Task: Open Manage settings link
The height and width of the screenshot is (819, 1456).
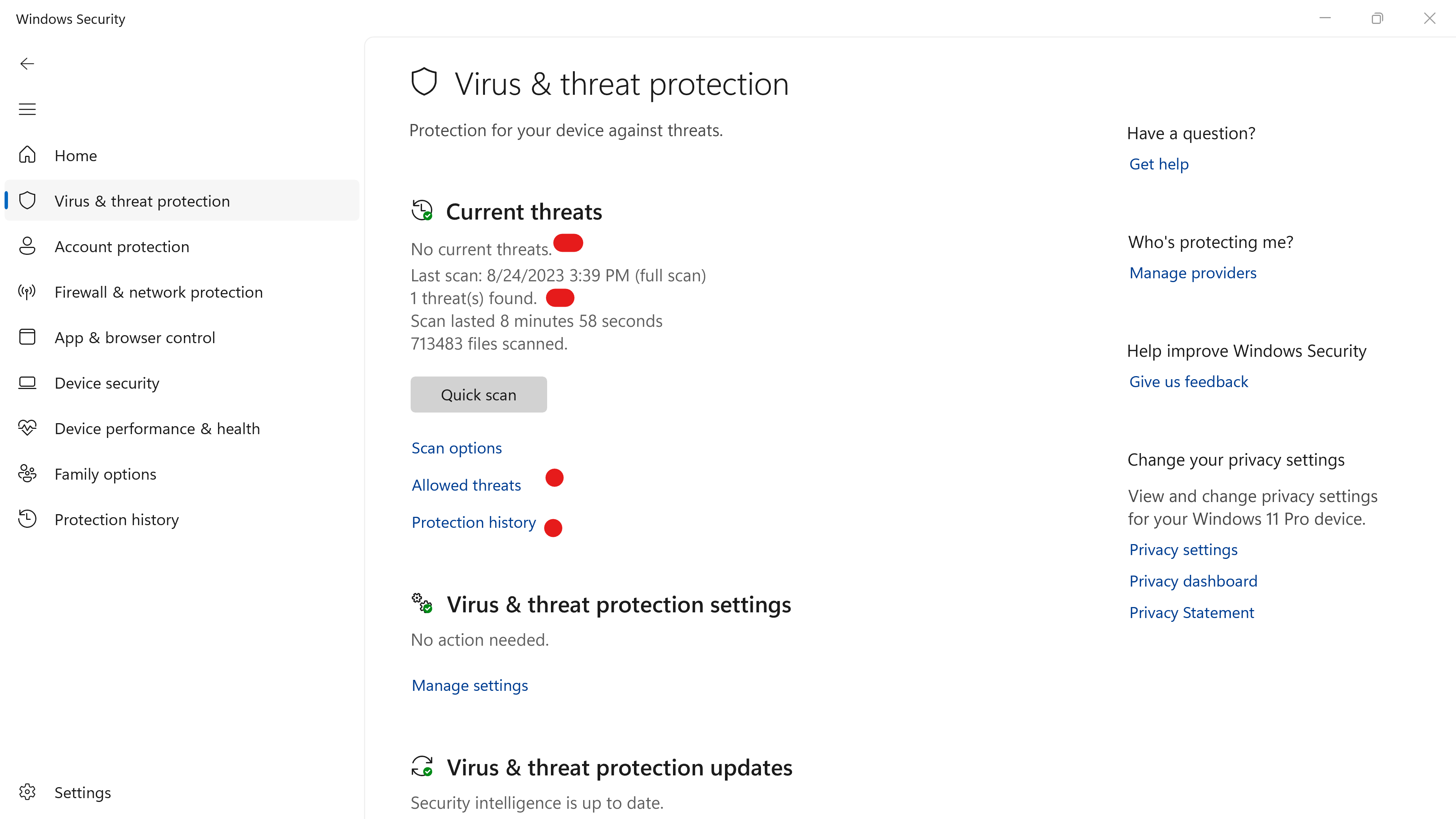Action: coord(469,686)
